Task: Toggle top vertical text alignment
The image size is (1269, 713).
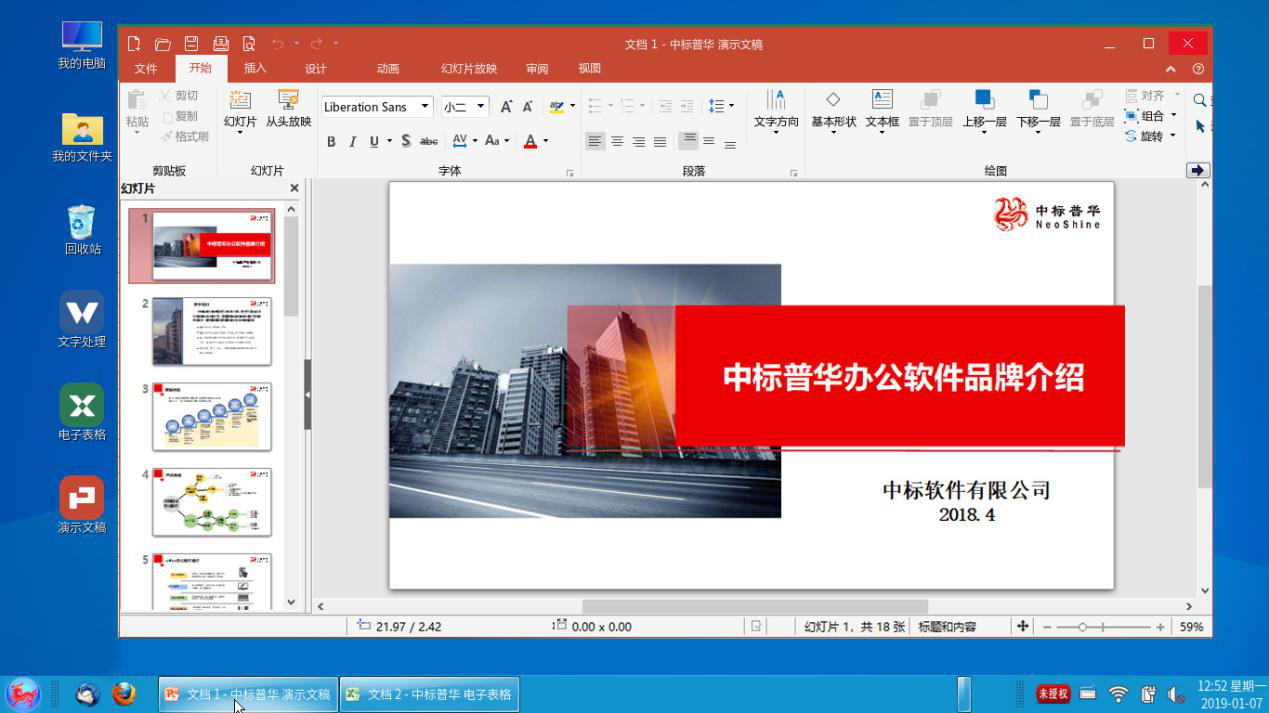Action: click(x=688, y=140)
